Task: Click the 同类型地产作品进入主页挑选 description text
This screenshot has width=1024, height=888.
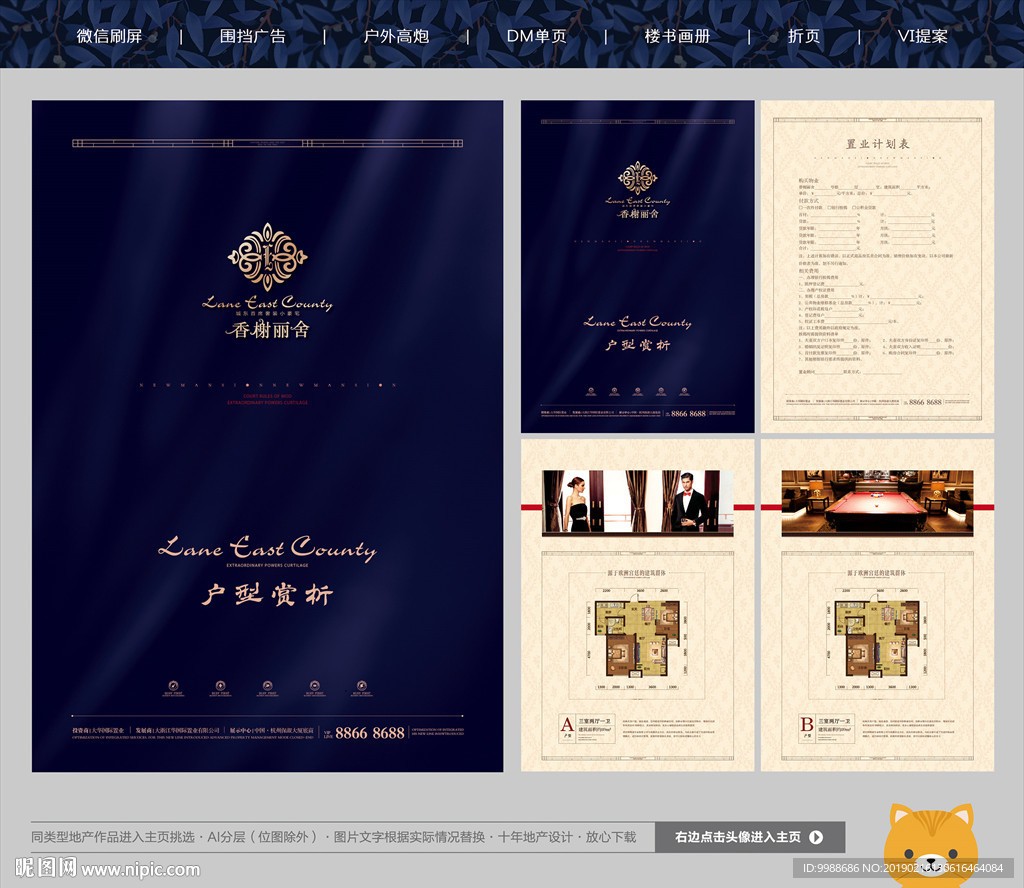Action: 113,837
